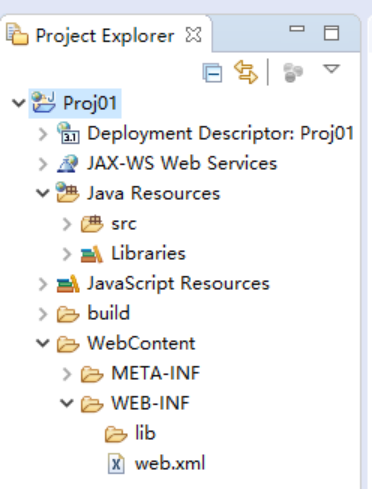Toggle Link with Editor arrows icon
372x489 pixels.
[x=246, y=72]
